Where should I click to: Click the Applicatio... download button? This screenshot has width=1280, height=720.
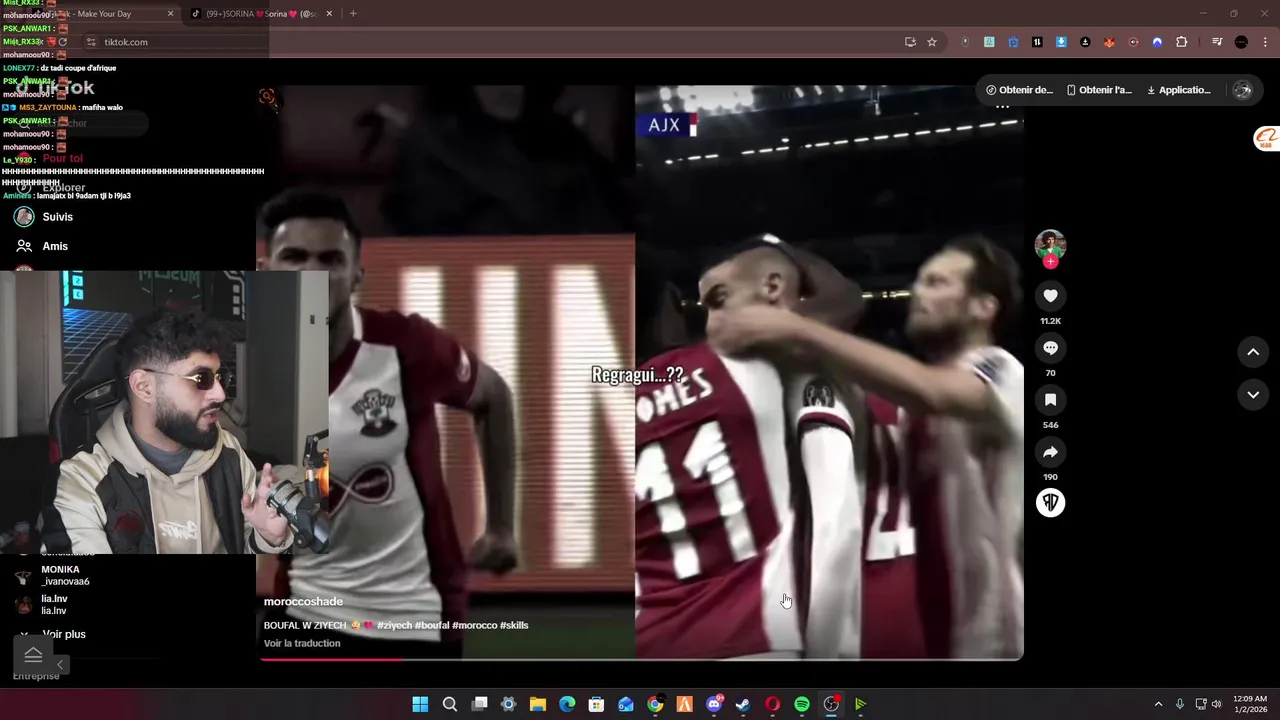(1179, 90)
